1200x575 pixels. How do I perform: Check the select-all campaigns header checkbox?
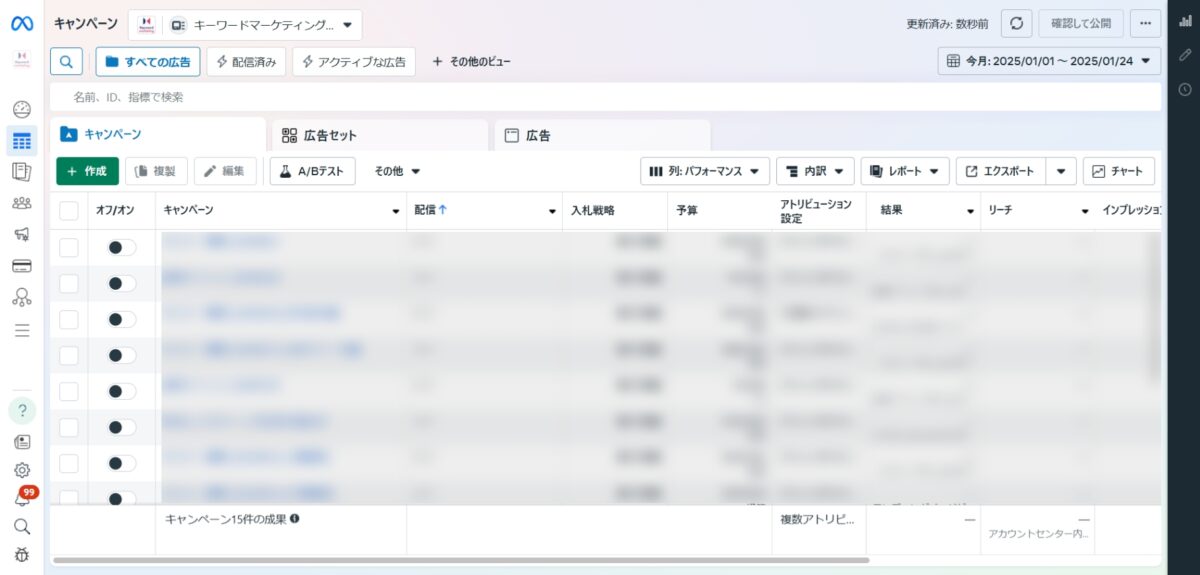69,210
